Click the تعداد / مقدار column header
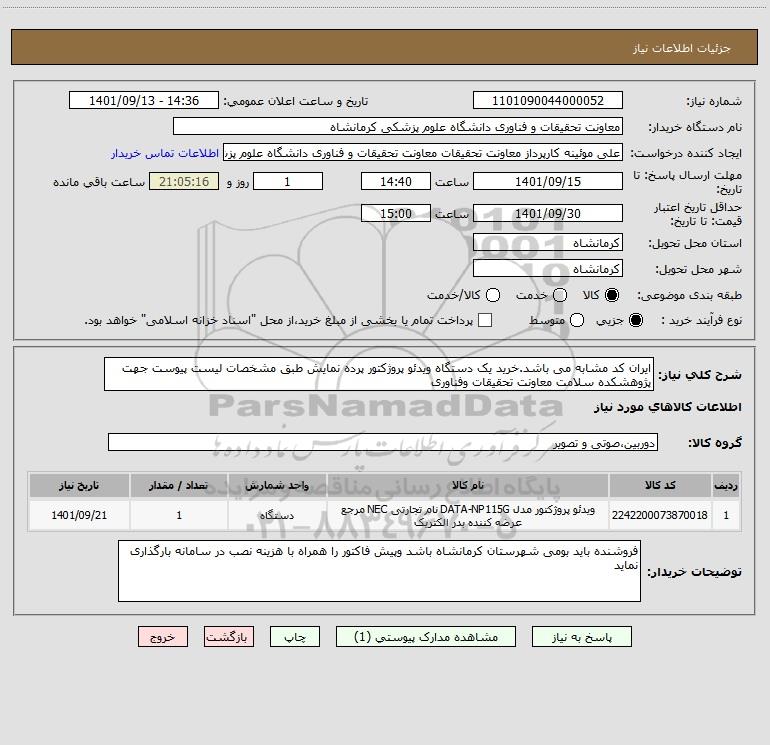The height and width of the screenshot is (745, 770). [179, 485]
